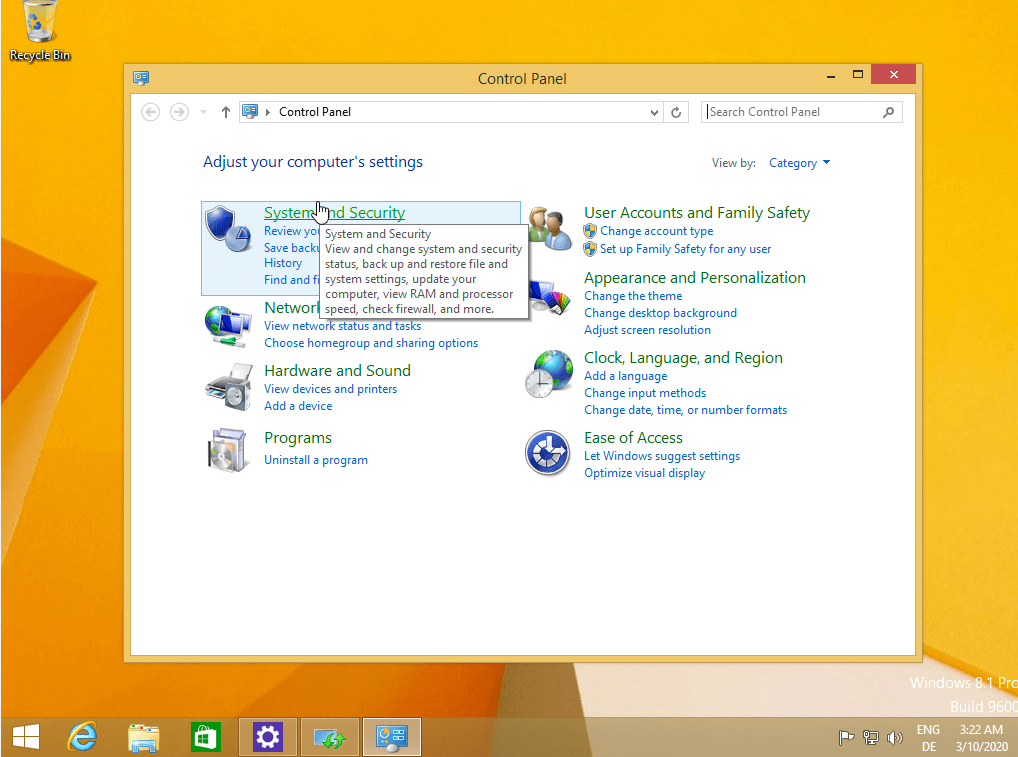Open the User Accounts people icon
1018x757 pixels.
tap(549, 229)
